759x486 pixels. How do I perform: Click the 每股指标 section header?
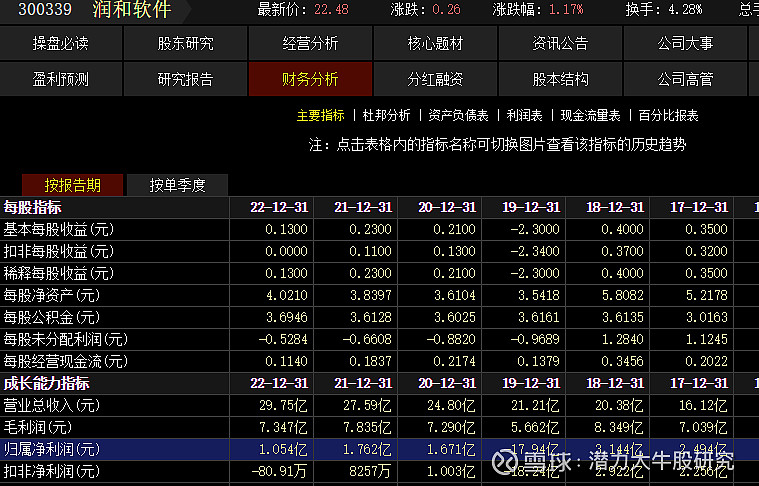[x=32, y=207]
